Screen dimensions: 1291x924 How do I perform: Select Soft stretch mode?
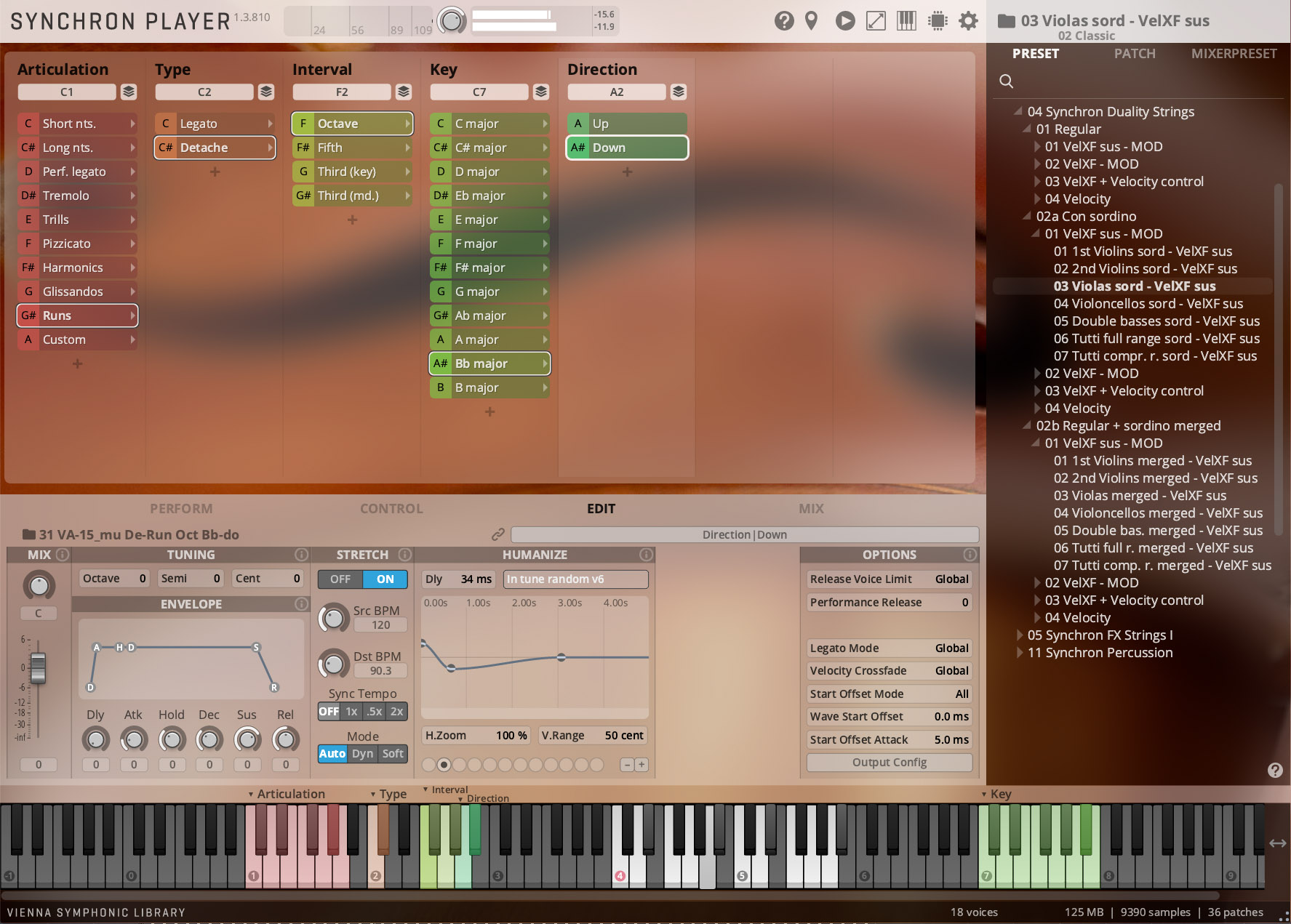pyautogui.click(x=393, y=754)
